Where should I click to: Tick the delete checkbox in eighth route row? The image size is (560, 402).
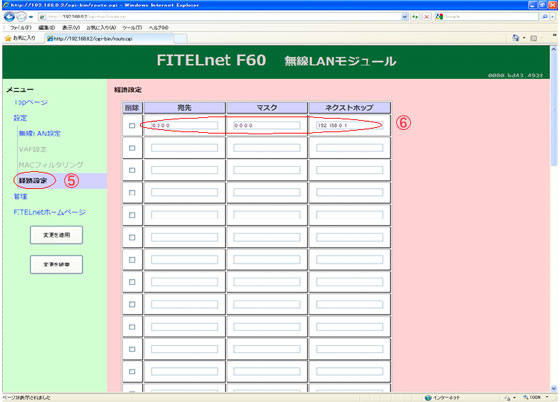[x=132, y=282]
